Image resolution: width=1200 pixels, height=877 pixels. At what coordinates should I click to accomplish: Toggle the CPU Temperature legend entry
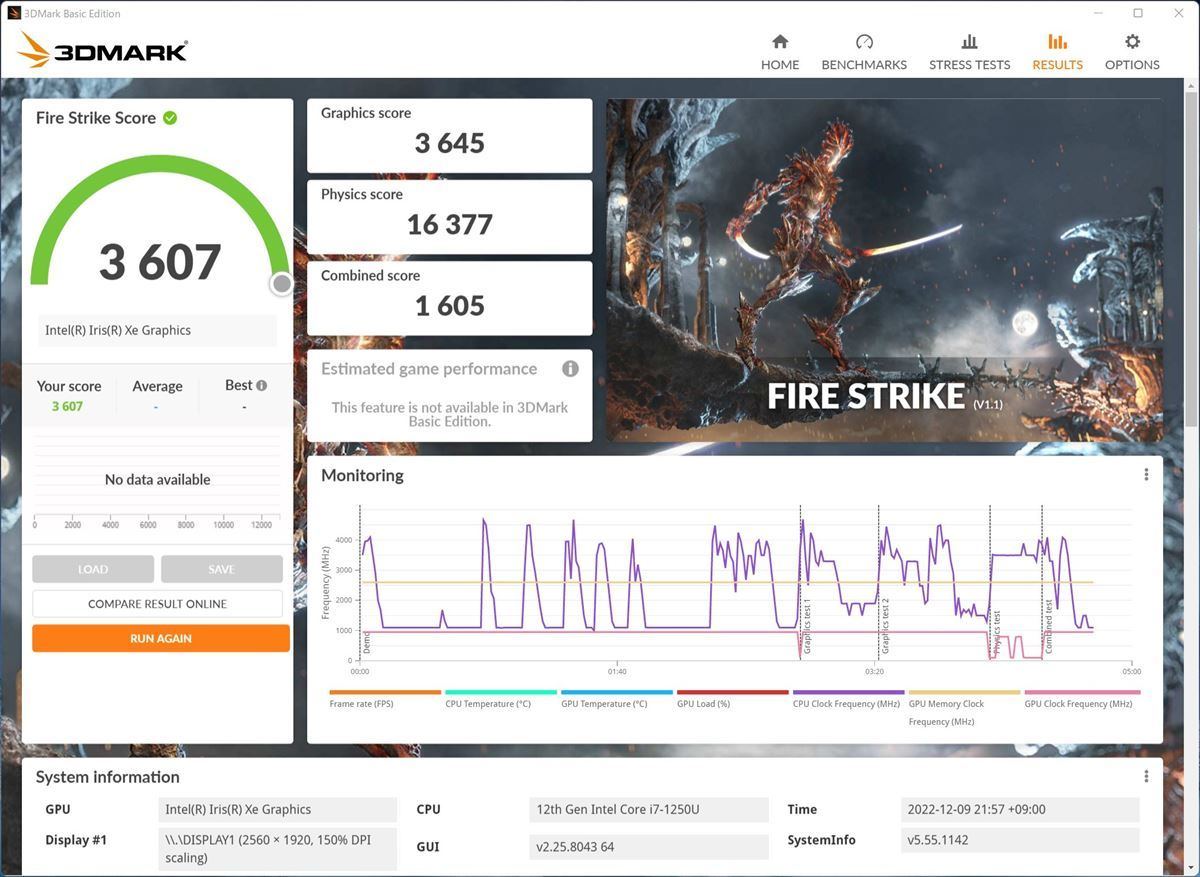pyautogui.click(x=501, y=698)
